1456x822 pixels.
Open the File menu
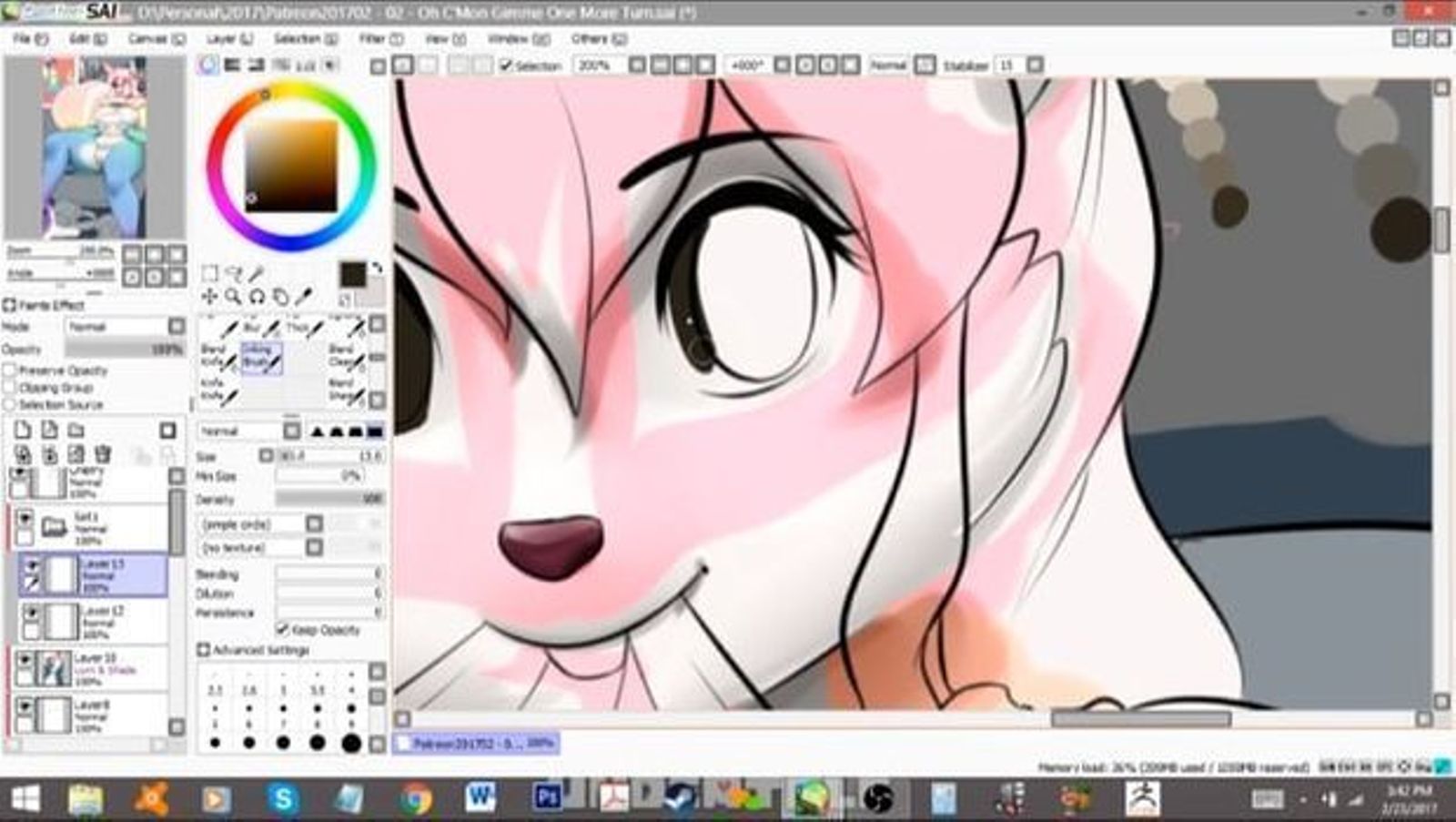[x=30, y=39]
